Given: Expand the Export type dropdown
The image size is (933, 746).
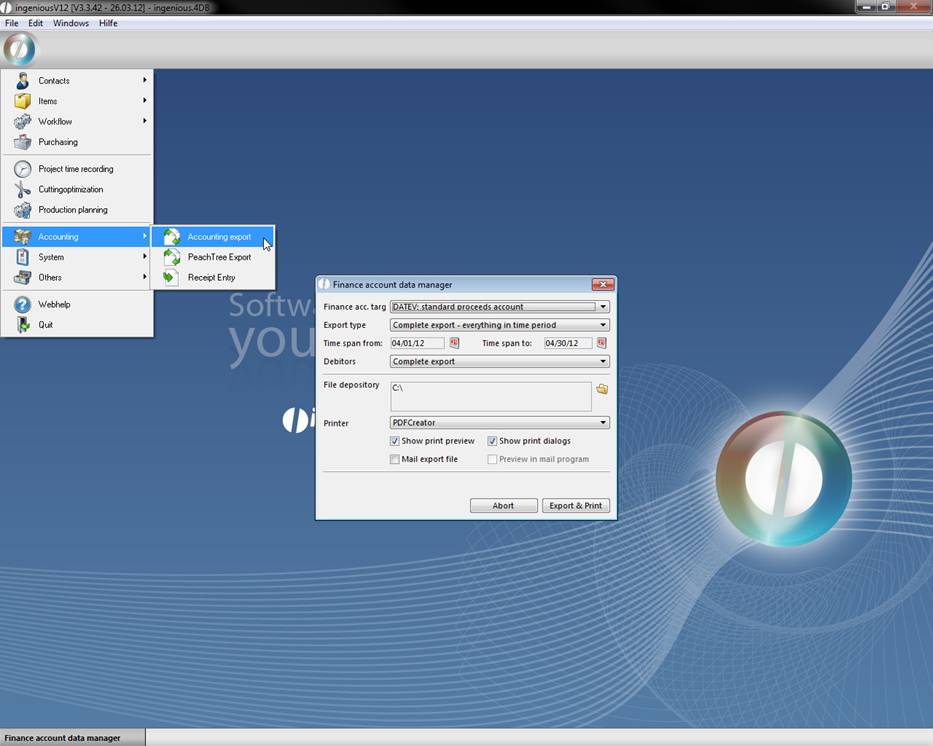Looking at the screenshot, I should click(603, 325).
